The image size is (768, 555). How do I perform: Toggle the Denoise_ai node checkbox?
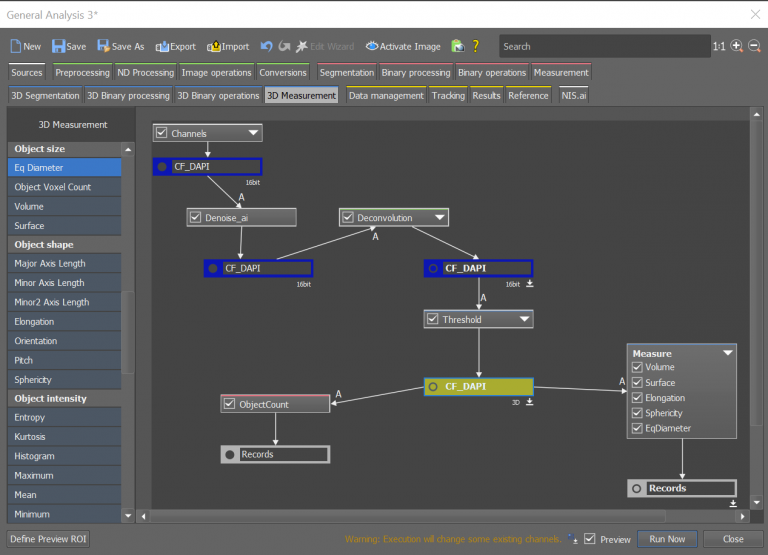(x=196, y=217)
